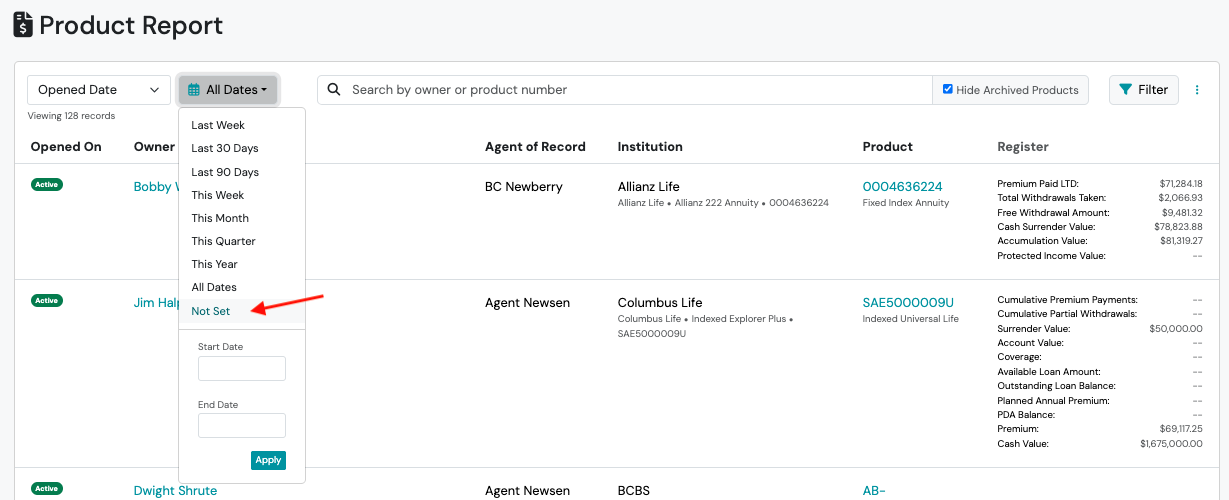The image size is (1229, 500).
Task: Open Dwight Shrute owner link
Action: click(x=175, y=491)
